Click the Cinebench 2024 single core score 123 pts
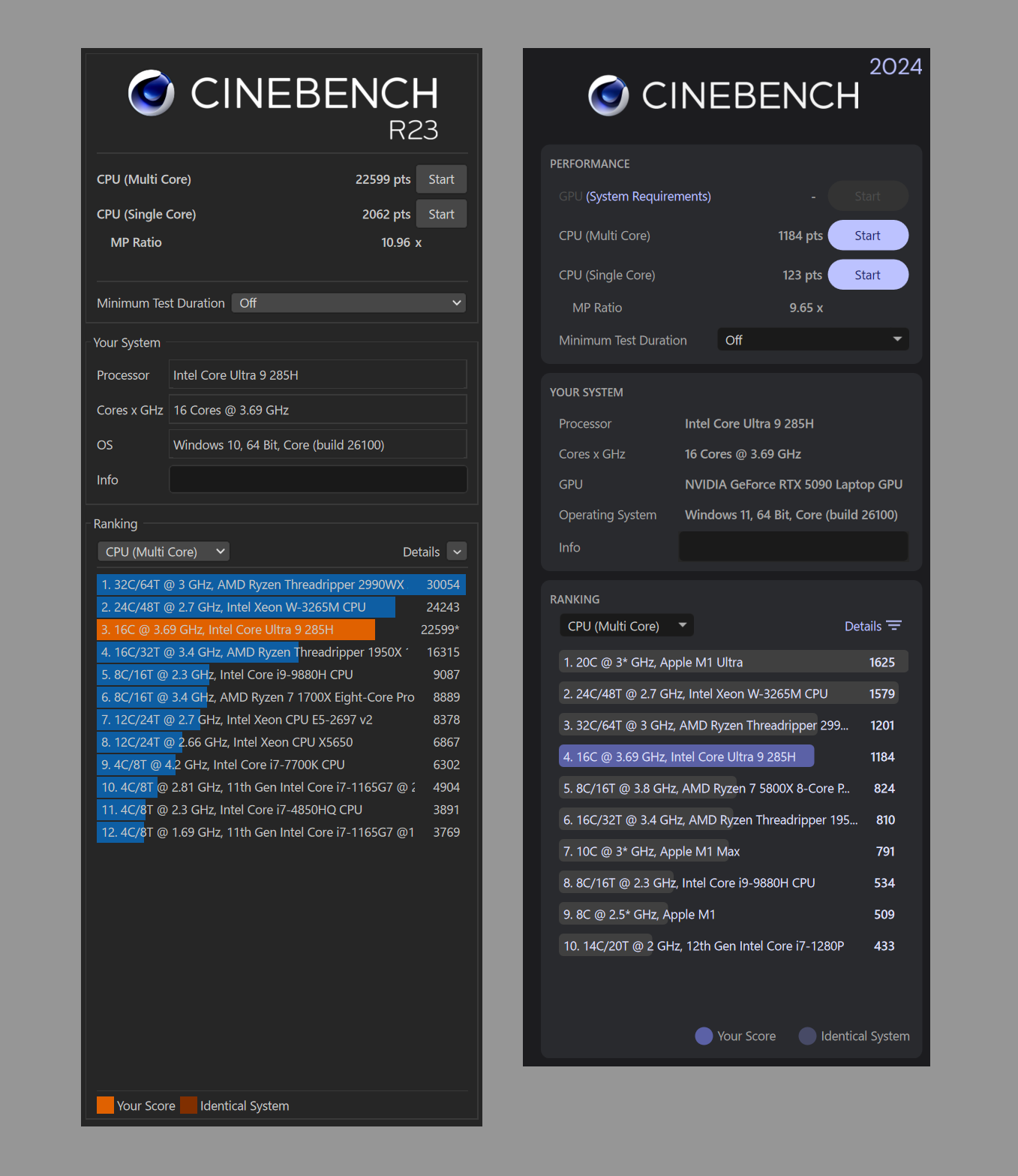 tap(802, 275)
